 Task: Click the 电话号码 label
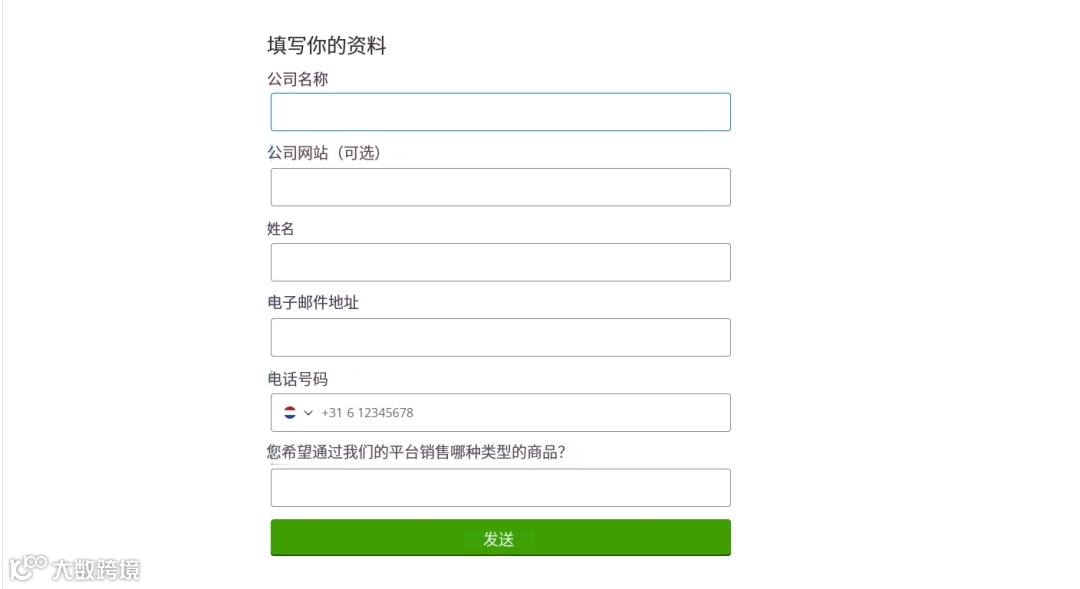point(297,379)
